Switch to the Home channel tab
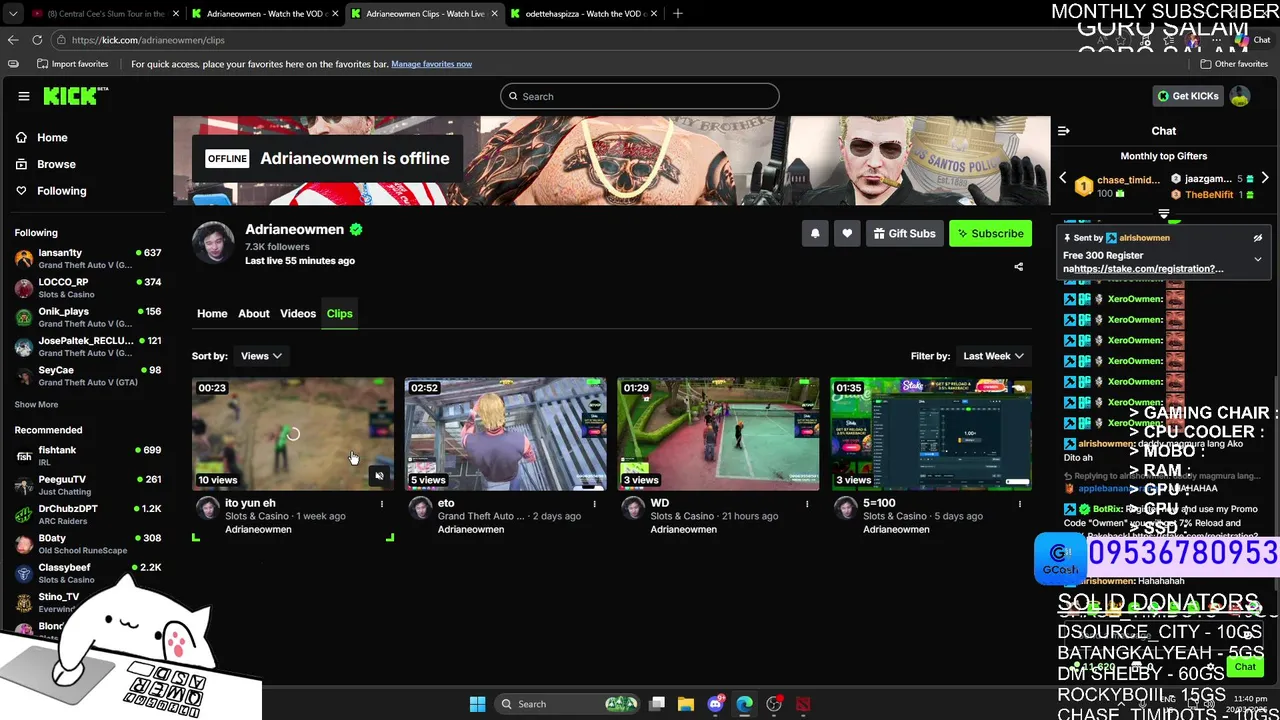 click(212, 314)
